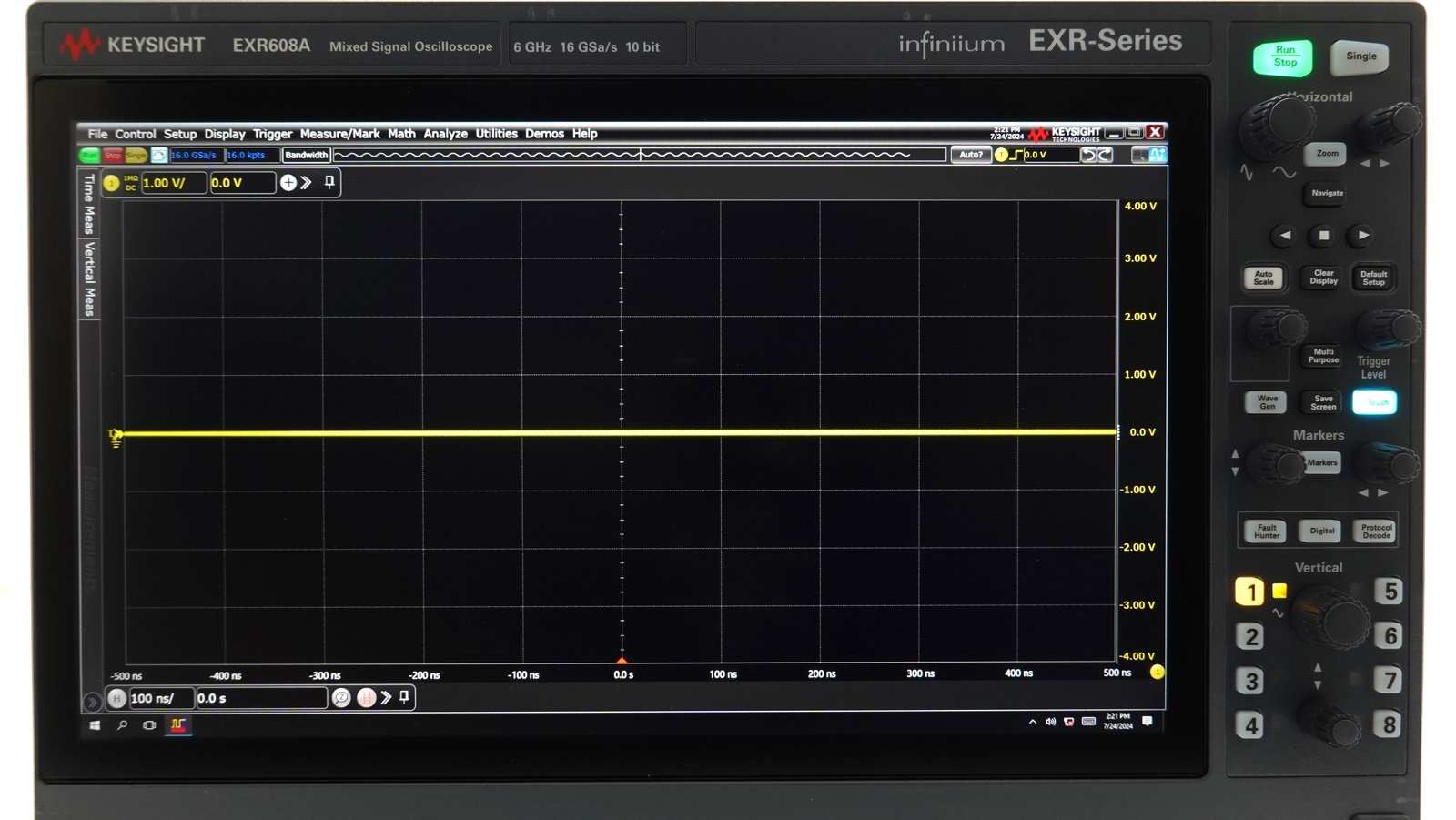Click the hardware Default Setup button
The image size is (1456, 820).
(1373, 278)
